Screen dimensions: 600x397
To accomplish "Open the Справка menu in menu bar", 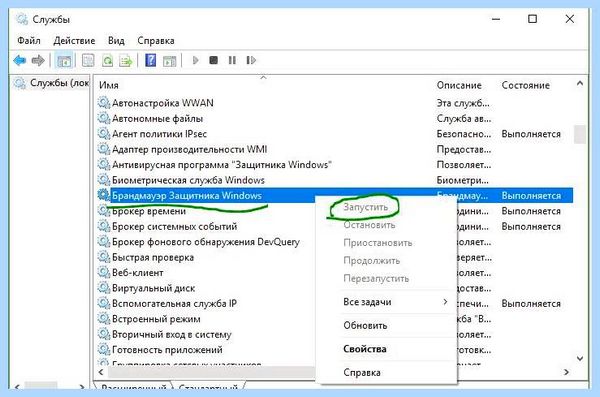I will [x=156, y=41].
